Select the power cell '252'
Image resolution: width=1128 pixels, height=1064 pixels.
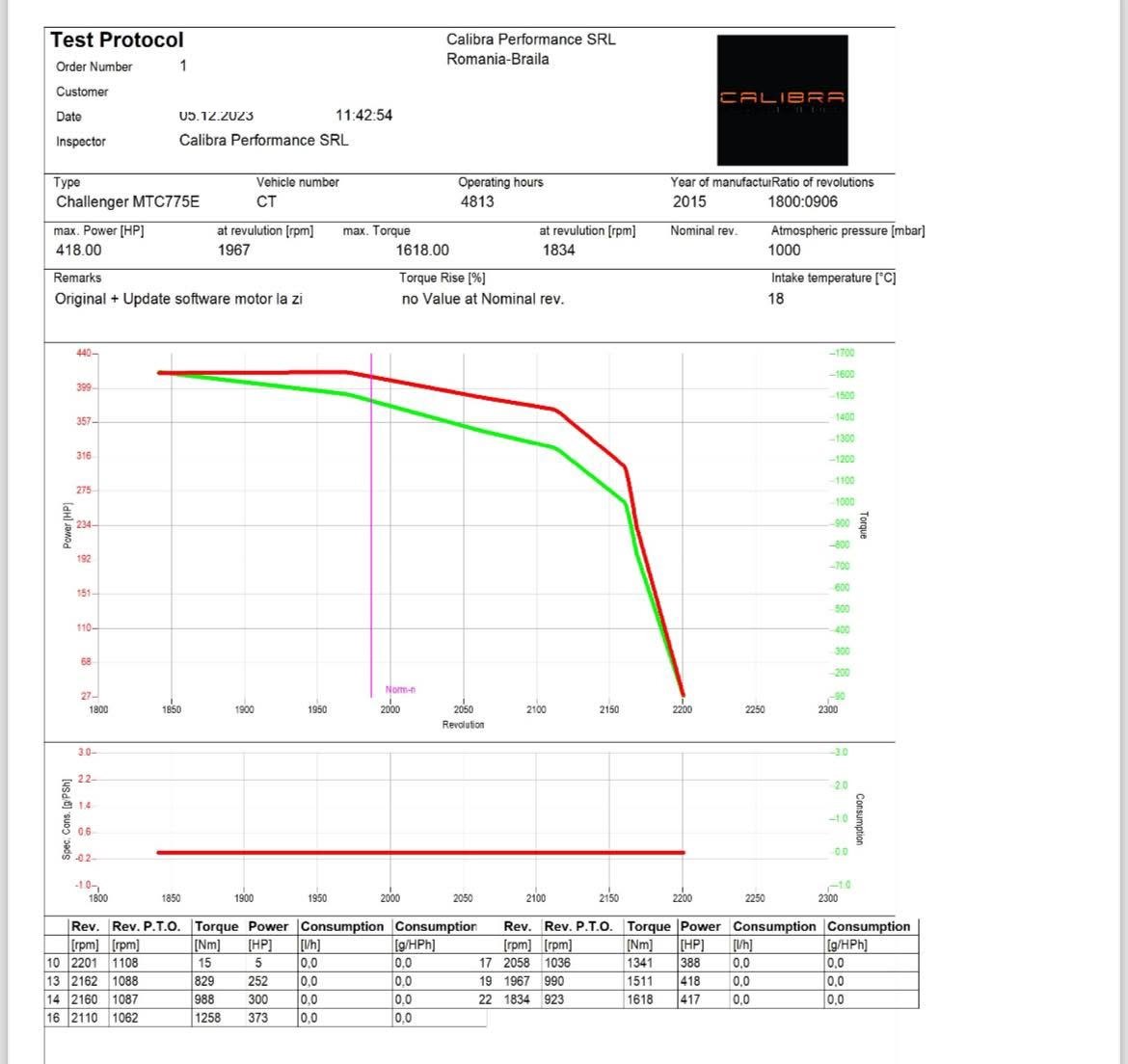coord(257,981)
